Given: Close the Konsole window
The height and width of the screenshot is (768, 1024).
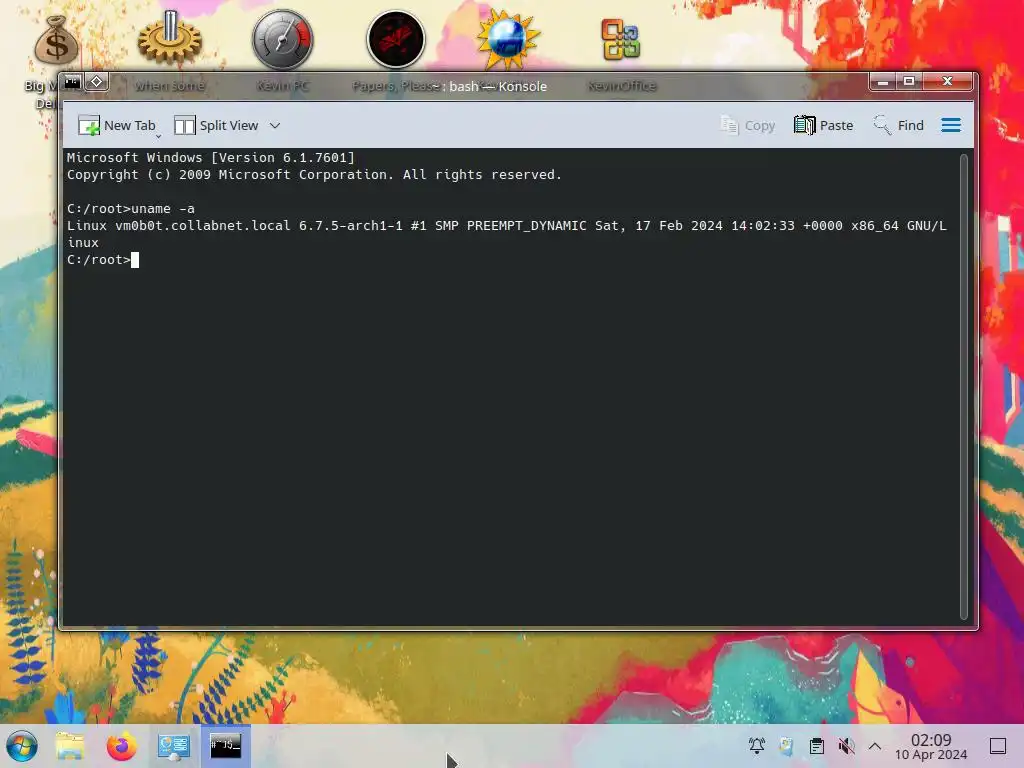Looking at the screenshot, I should click(948, 82).
